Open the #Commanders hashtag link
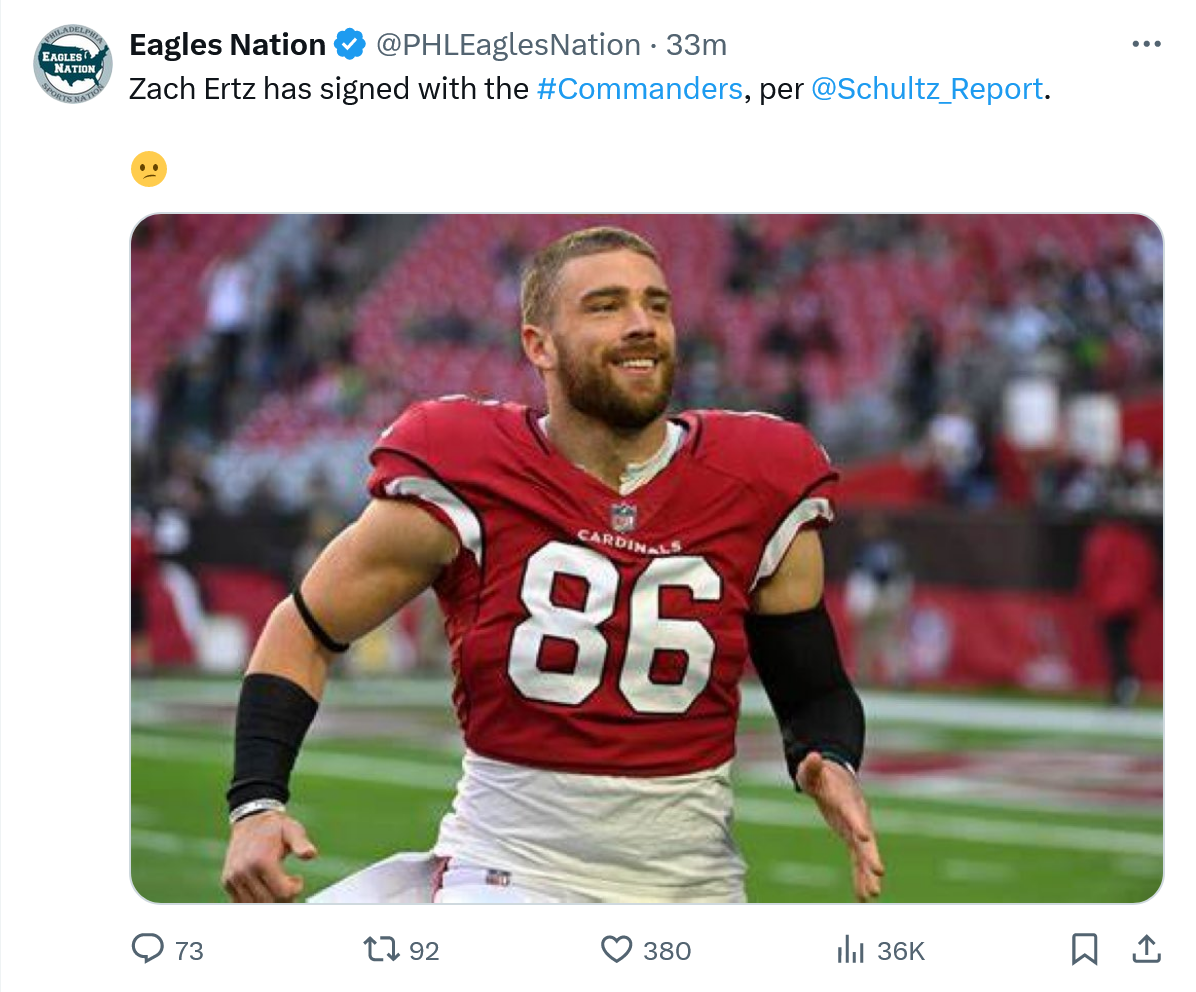Viewport: 1196px width, 992px height. pos(639,89)
